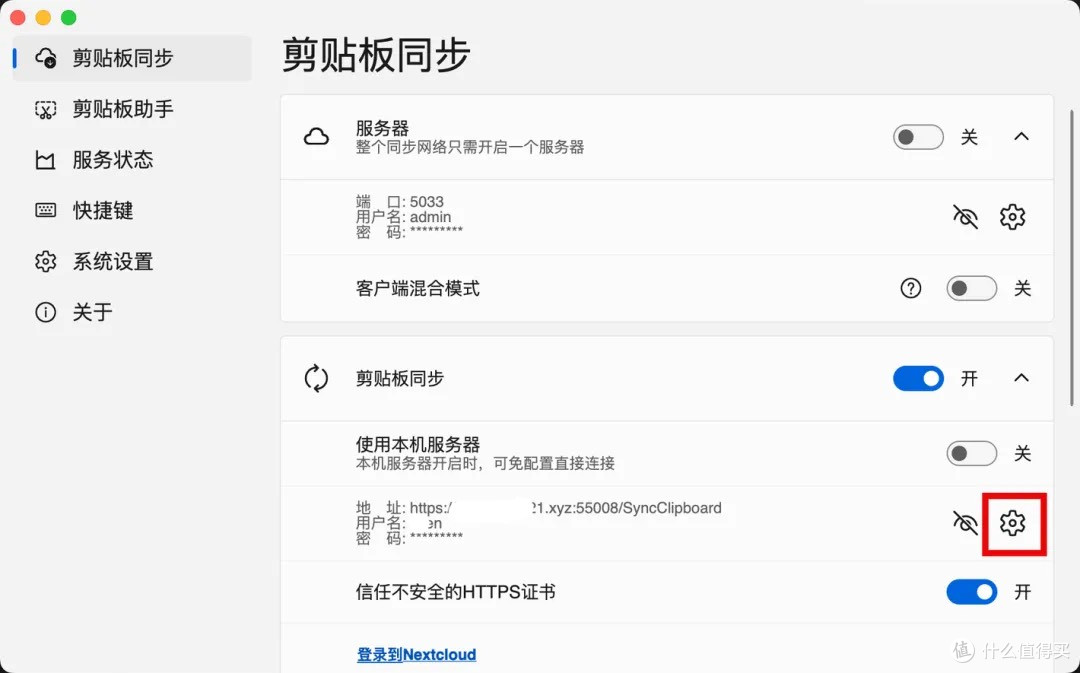
Task: Click the 端口: 5033 text
Action: (x=399, y=202)
